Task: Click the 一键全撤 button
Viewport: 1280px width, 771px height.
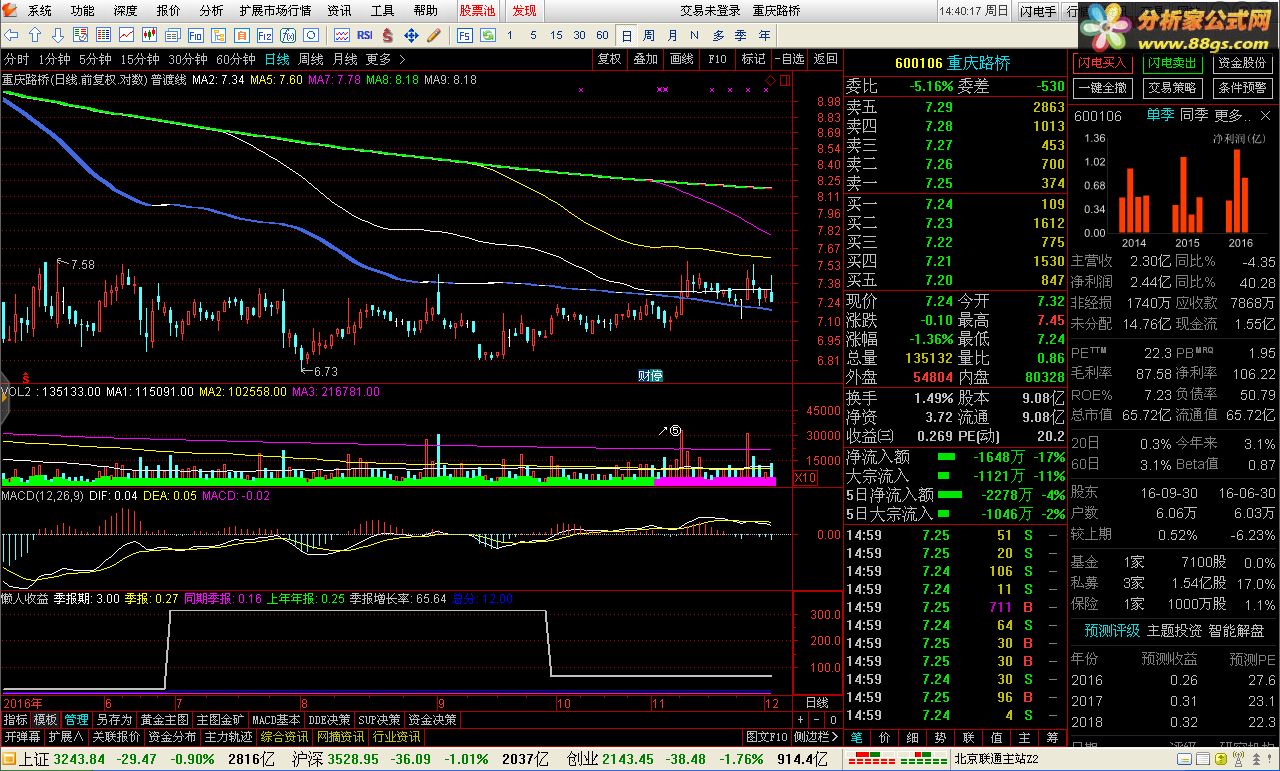Action: coord(1104,87)
